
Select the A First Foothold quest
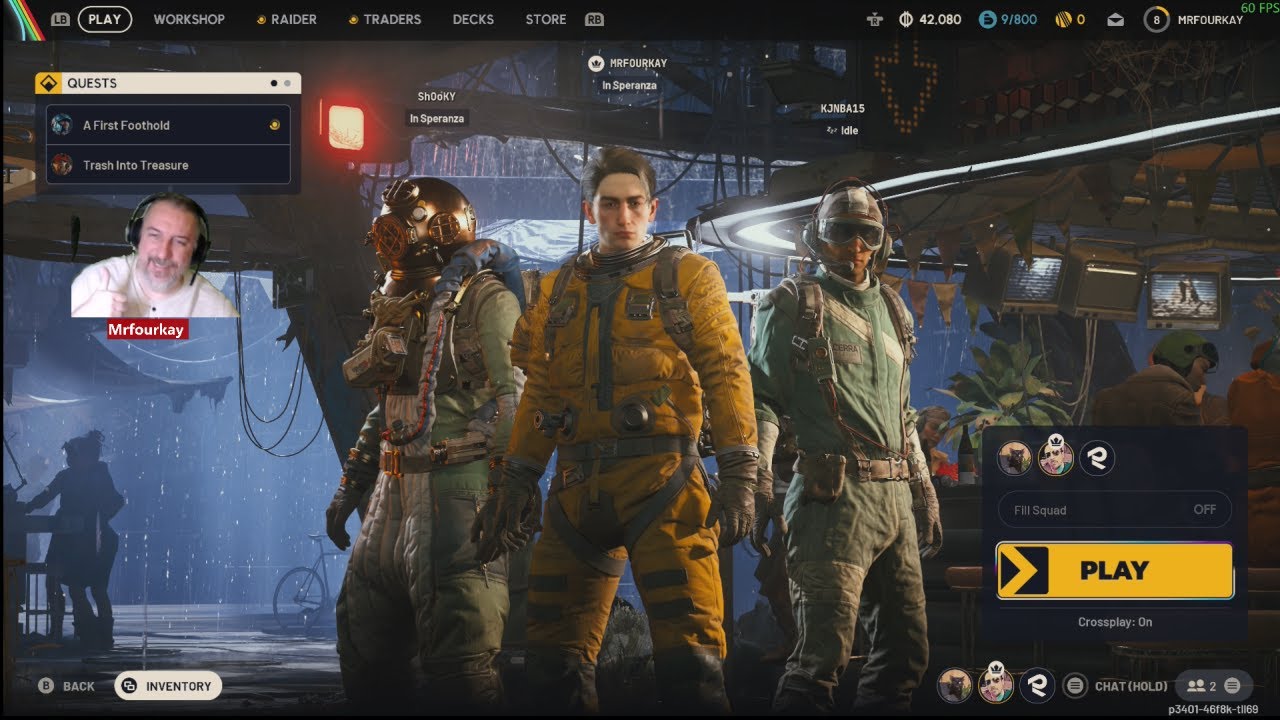[x=168, y=125]
